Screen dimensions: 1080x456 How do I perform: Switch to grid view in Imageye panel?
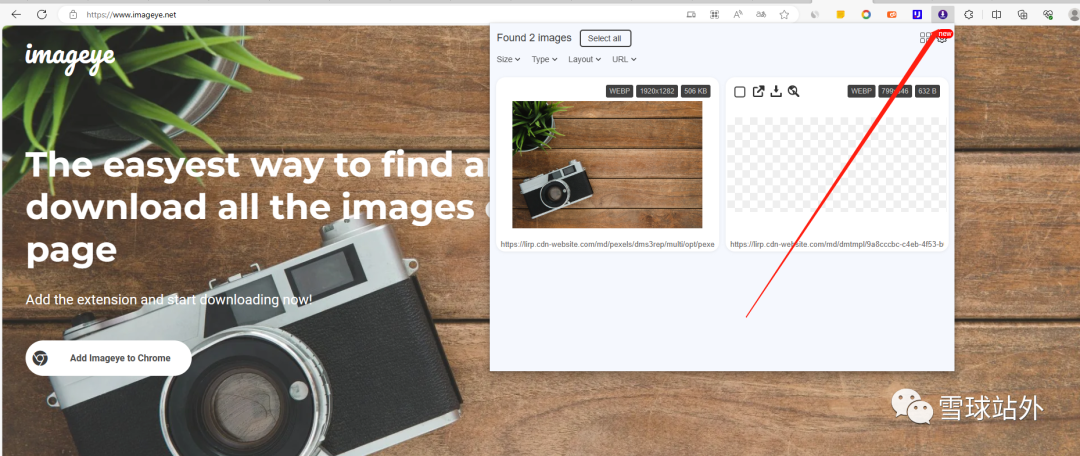[925, 38]
